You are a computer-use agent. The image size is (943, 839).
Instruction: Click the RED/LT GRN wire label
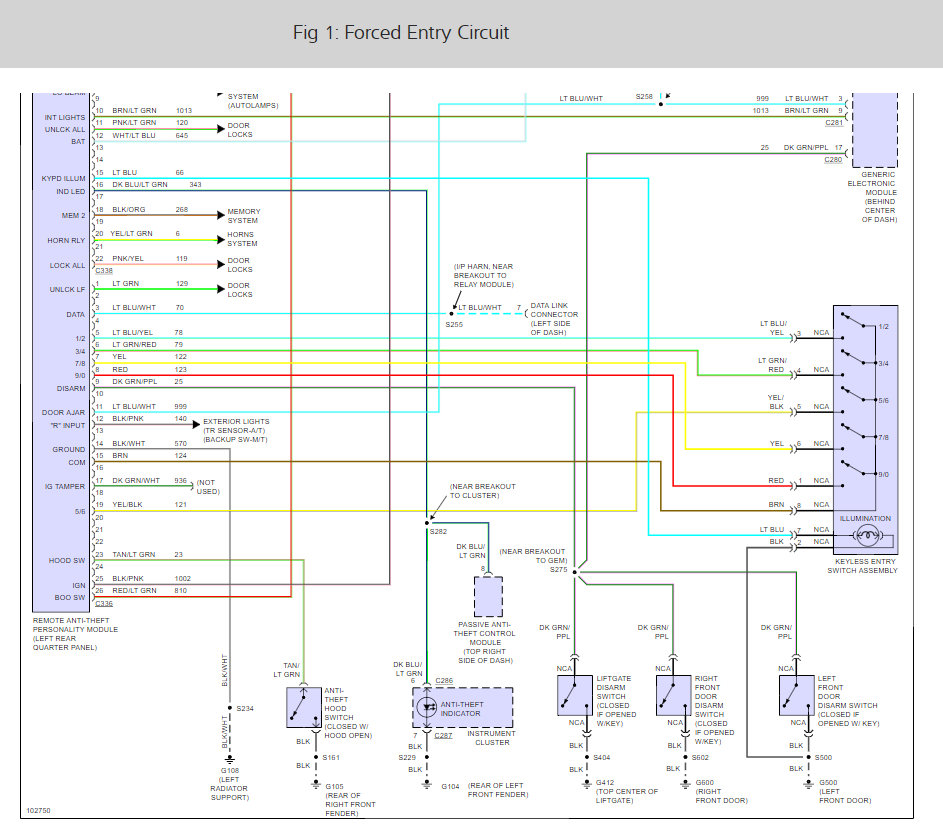coord(134,591)
